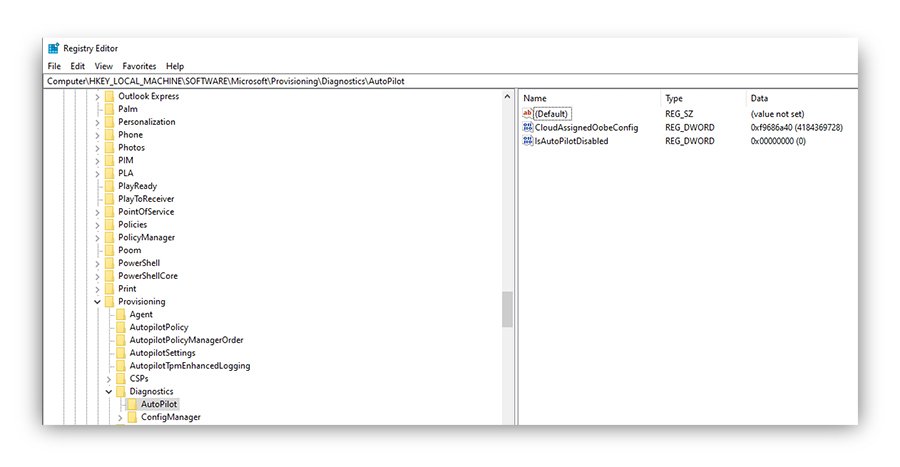The height and width of the screenshot is (467, 900).
Task: Select the AutoPilot subkey folder icon
Action: pyautogui.click(x=132, y=404)
